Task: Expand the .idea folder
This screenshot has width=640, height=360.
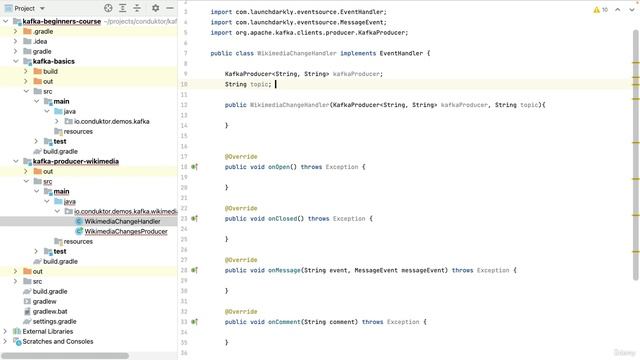Action: [x=16, y=41]
